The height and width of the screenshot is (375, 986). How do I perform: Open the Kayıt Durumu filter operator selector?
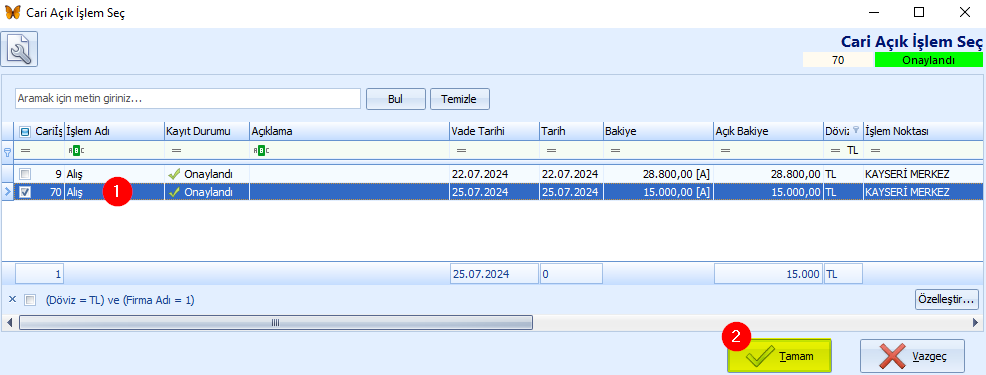[176, 151]
